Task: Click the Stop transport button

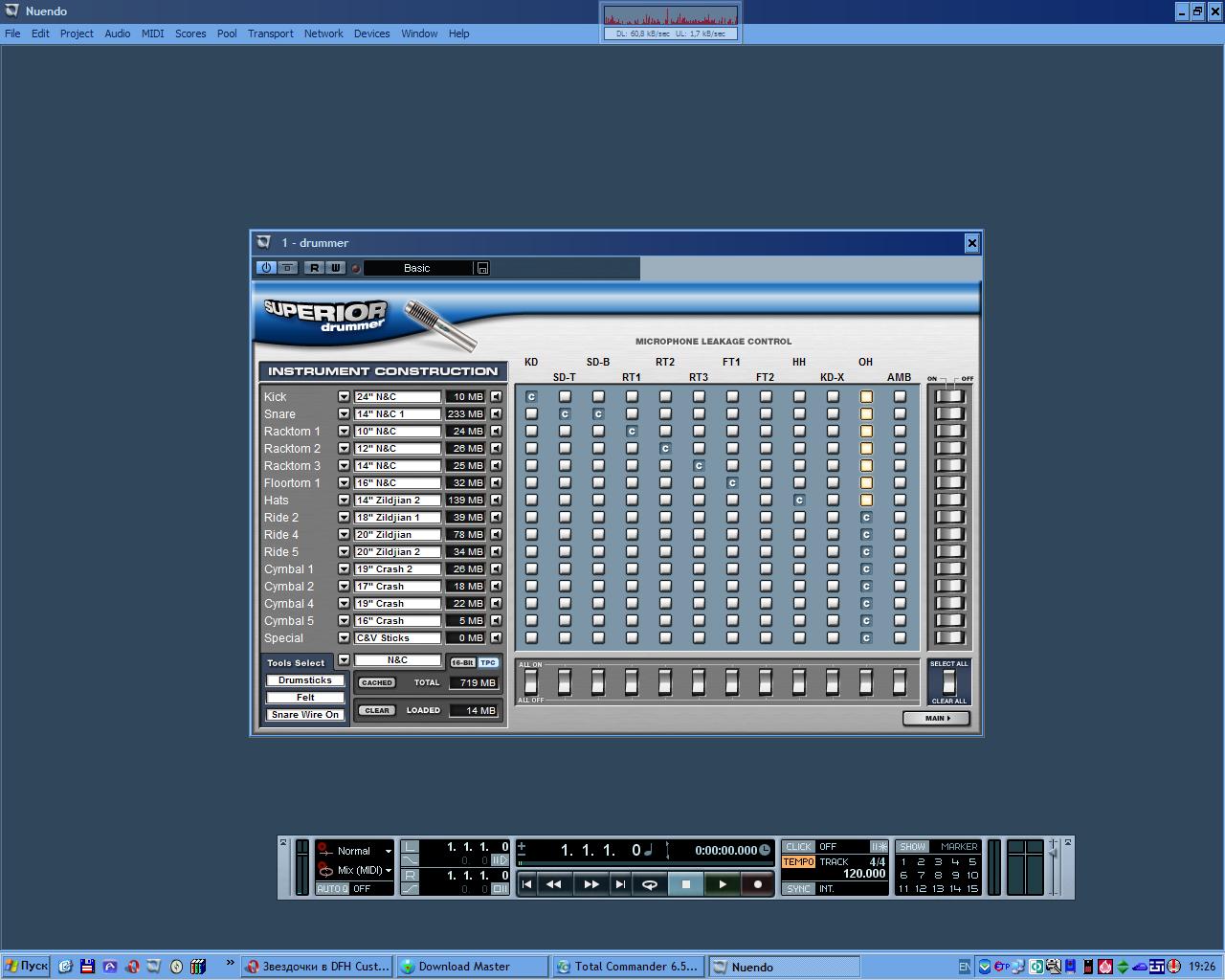Action: (685, 884)
